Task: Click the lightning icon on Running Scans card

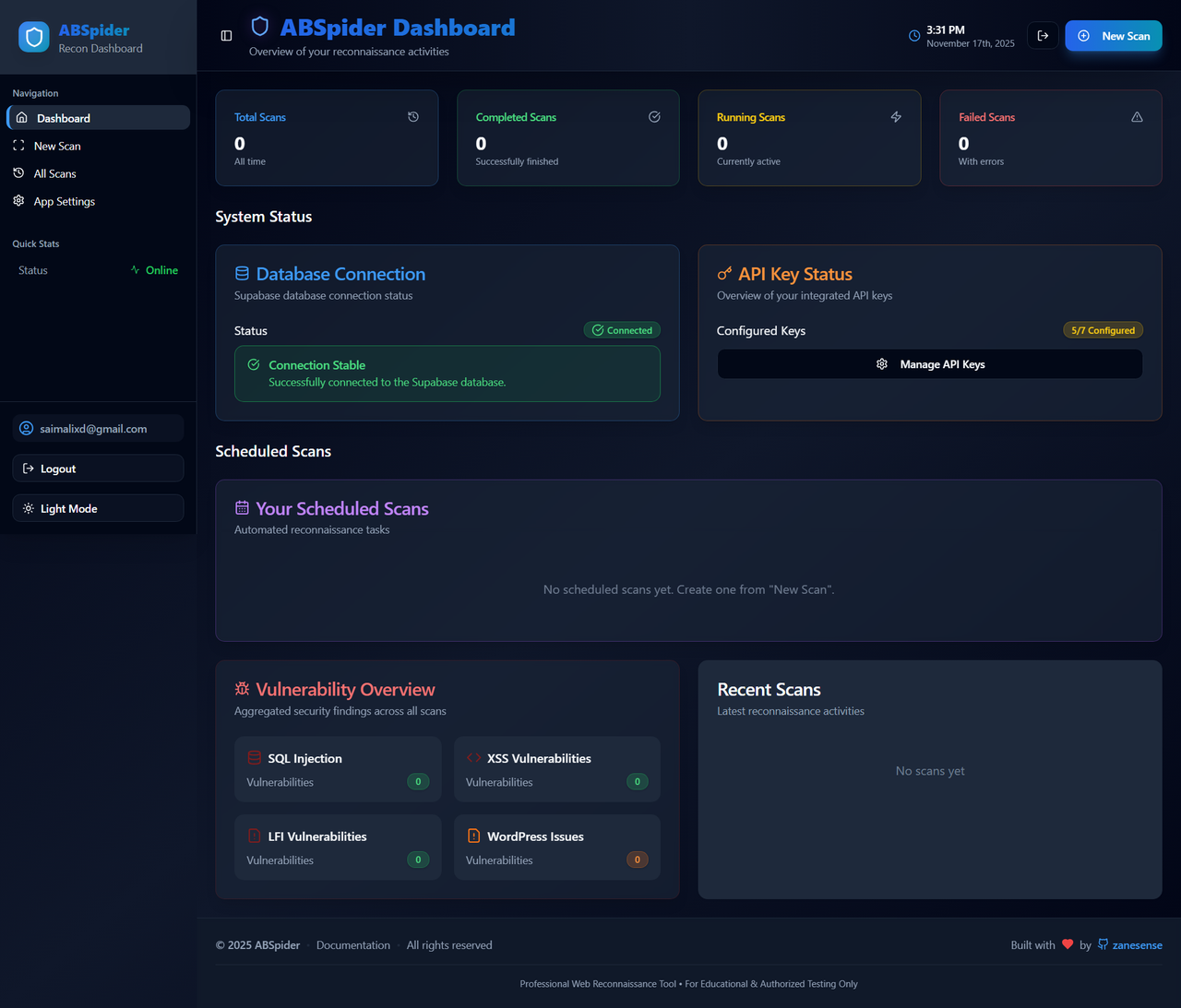Action: click(x=896, y=117)
